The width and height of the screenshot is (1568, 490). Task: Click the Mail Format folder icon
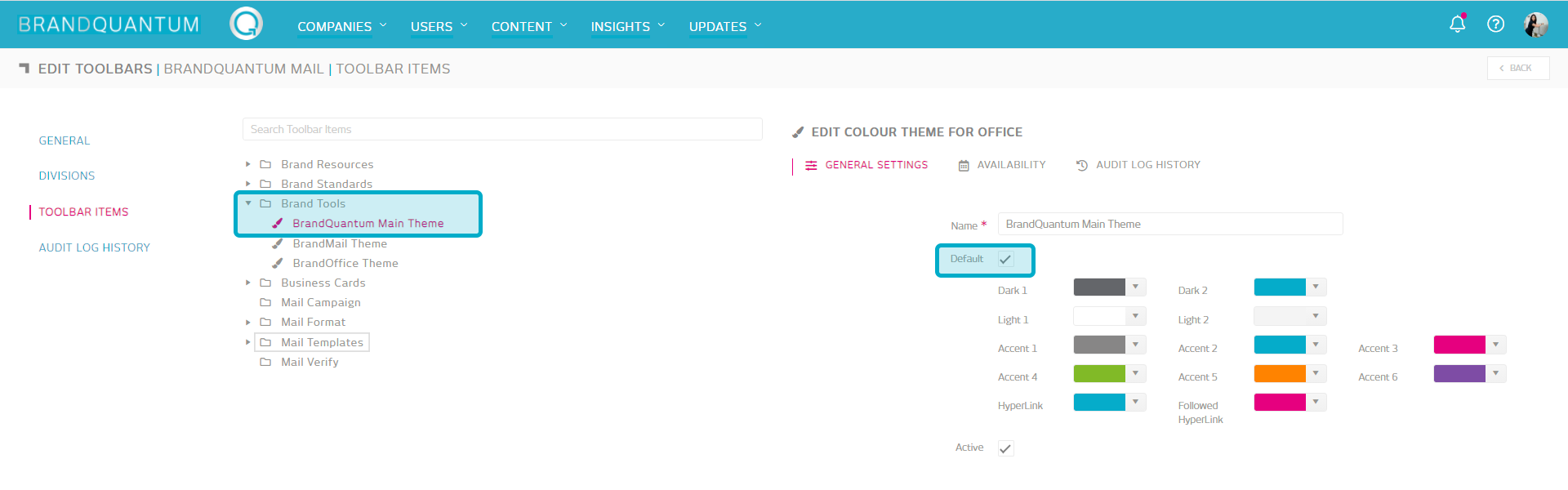tap(265, 322)
